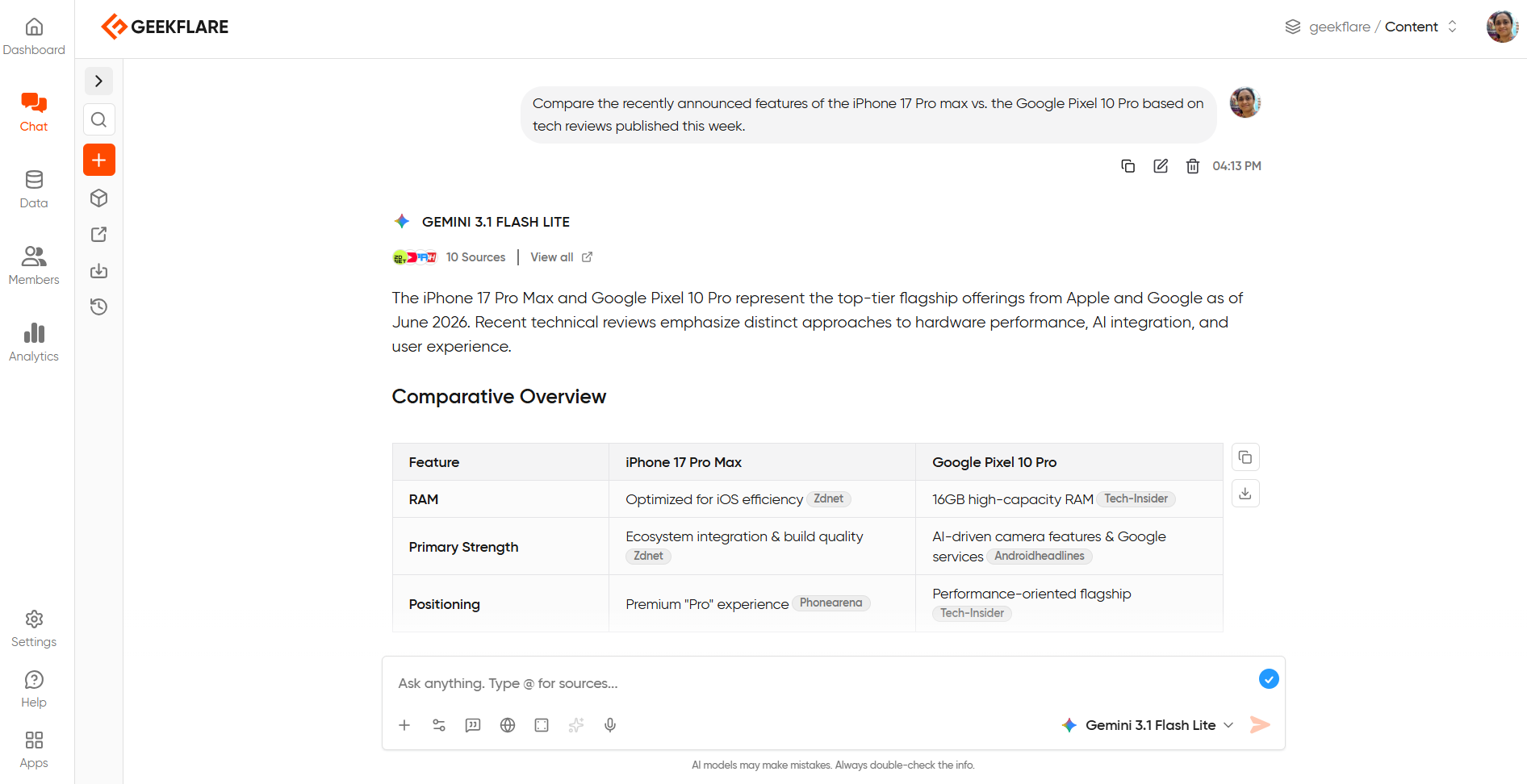The image size is (1527, 784).
Task: Download the comparison table
Action: pyautogui.click(x=1245, y=493)
